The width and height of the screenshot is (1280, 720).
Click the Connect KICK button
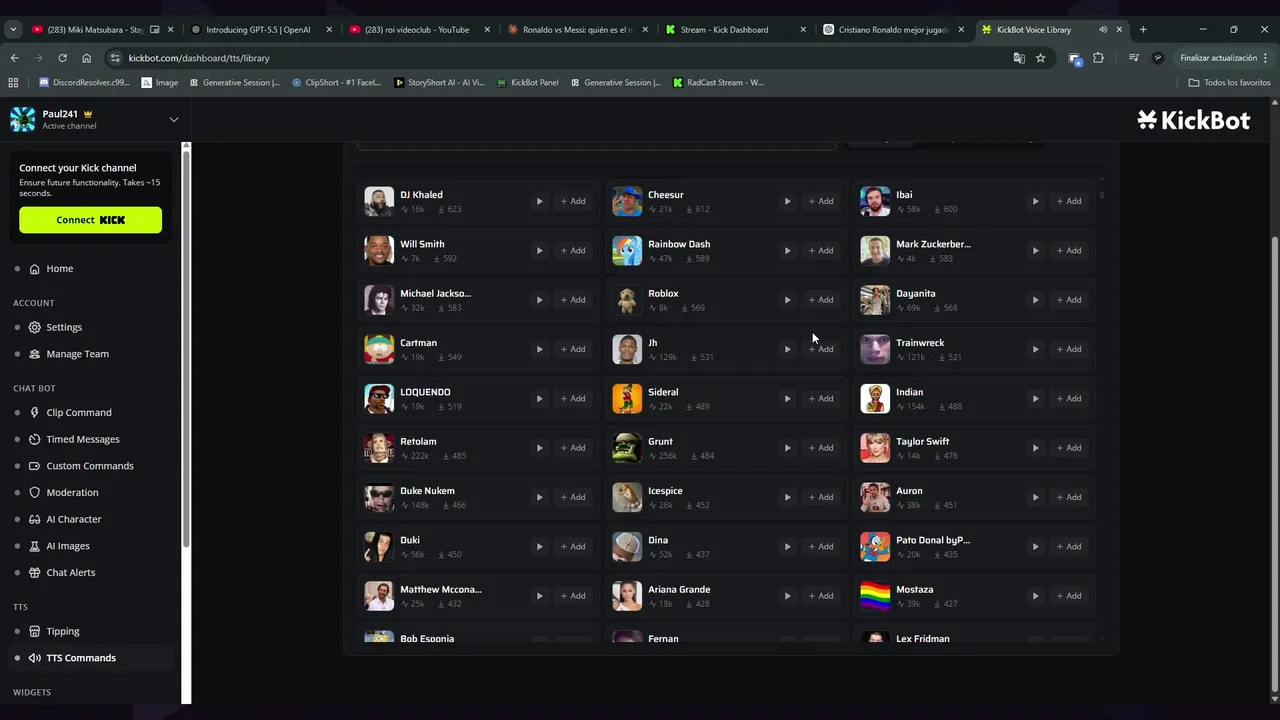click(90, 220)
